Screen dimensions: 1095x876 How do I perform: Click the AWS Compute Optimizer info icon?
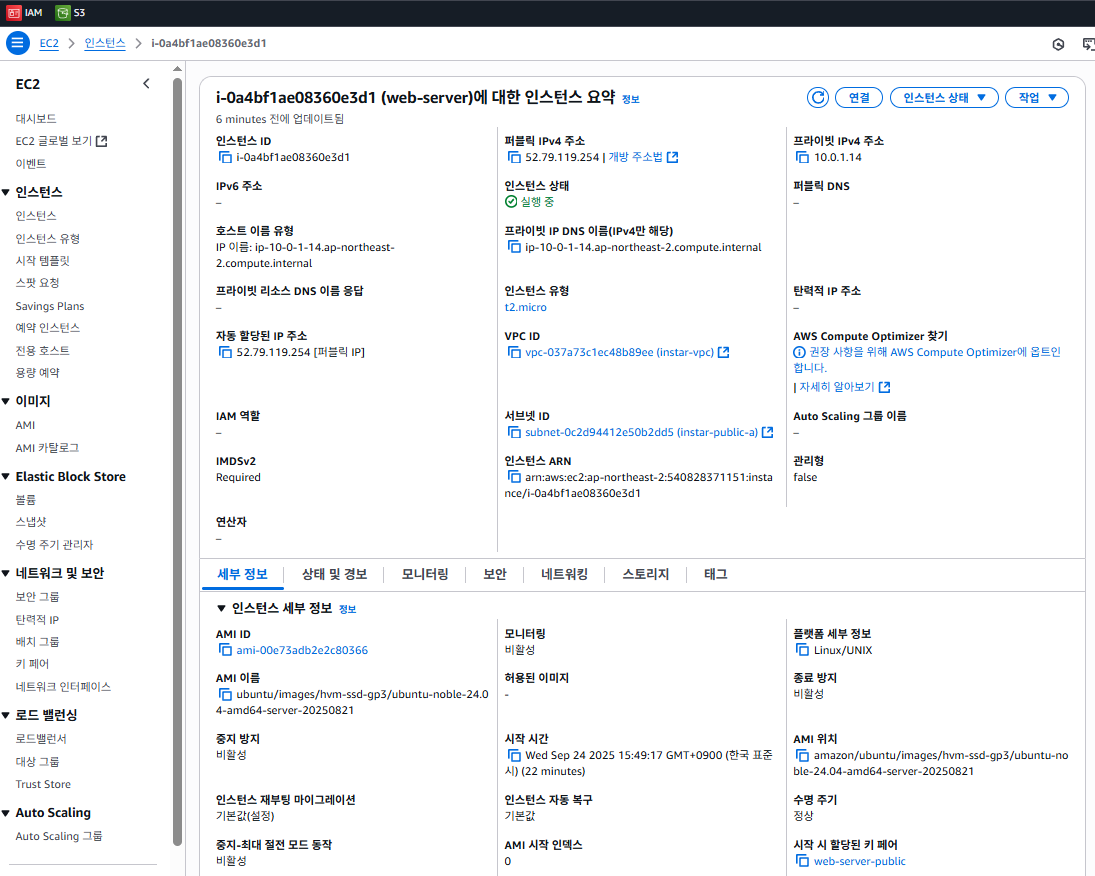click(x=799, y=352)
